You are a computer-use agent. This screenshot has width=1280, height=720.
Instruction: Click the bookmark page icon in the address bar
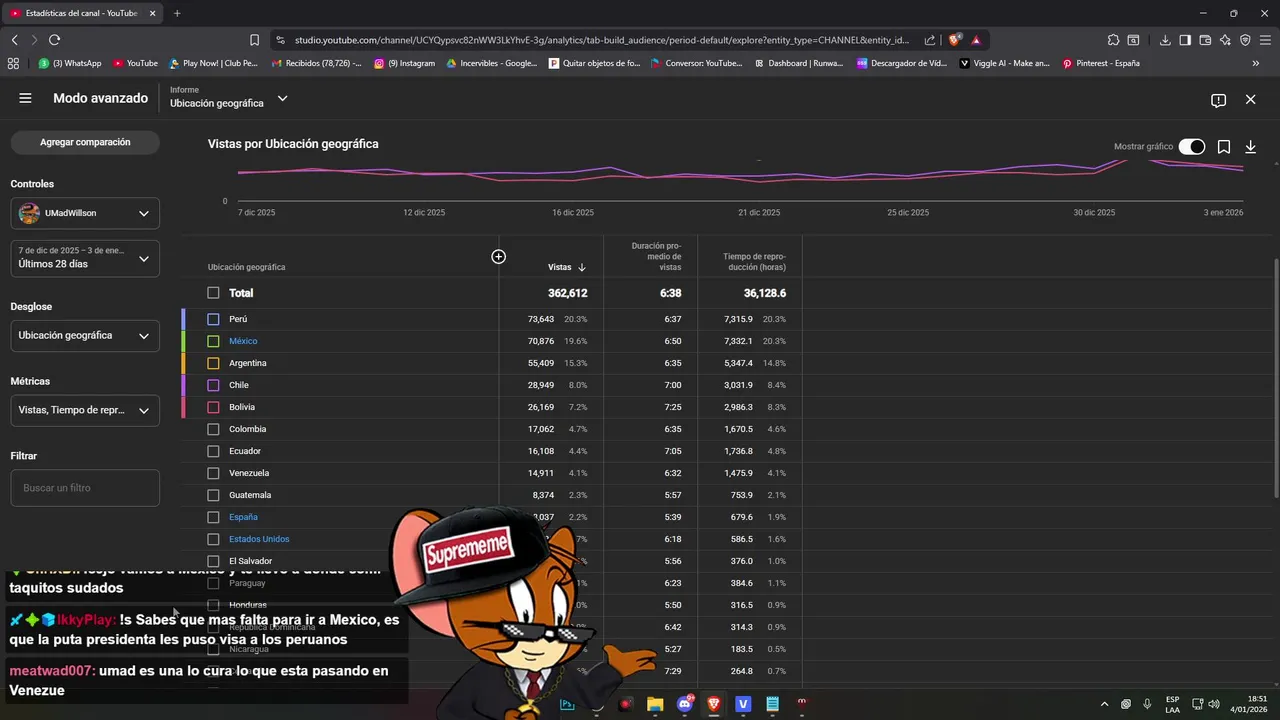[254, 40]
